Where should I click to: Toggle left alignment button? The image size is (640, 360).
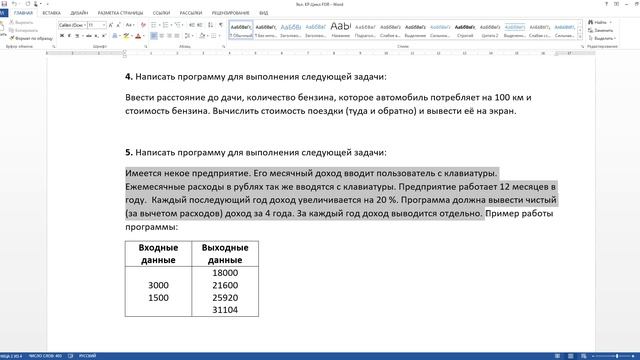(154, 36)
